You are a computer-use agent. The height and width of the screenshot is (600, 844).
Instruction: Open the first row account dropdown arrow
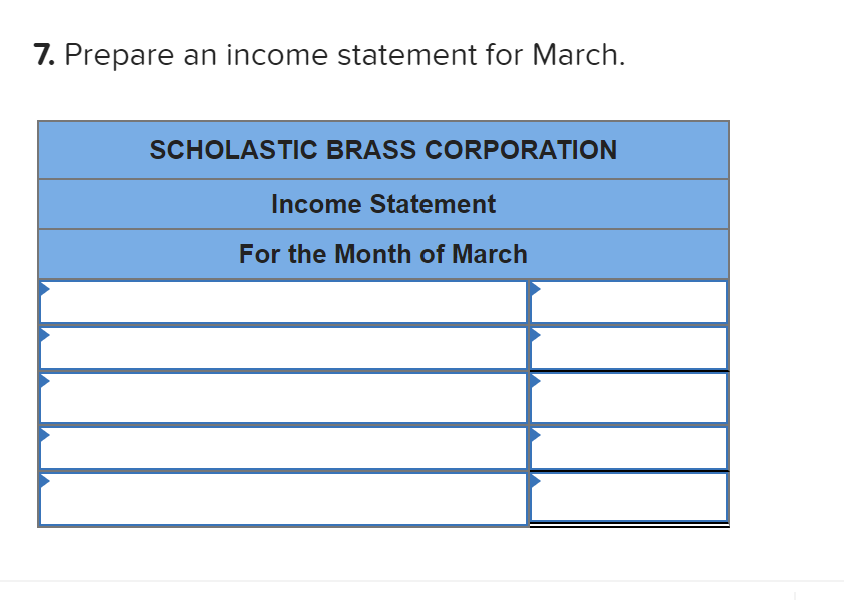click(x=43, y=288)
